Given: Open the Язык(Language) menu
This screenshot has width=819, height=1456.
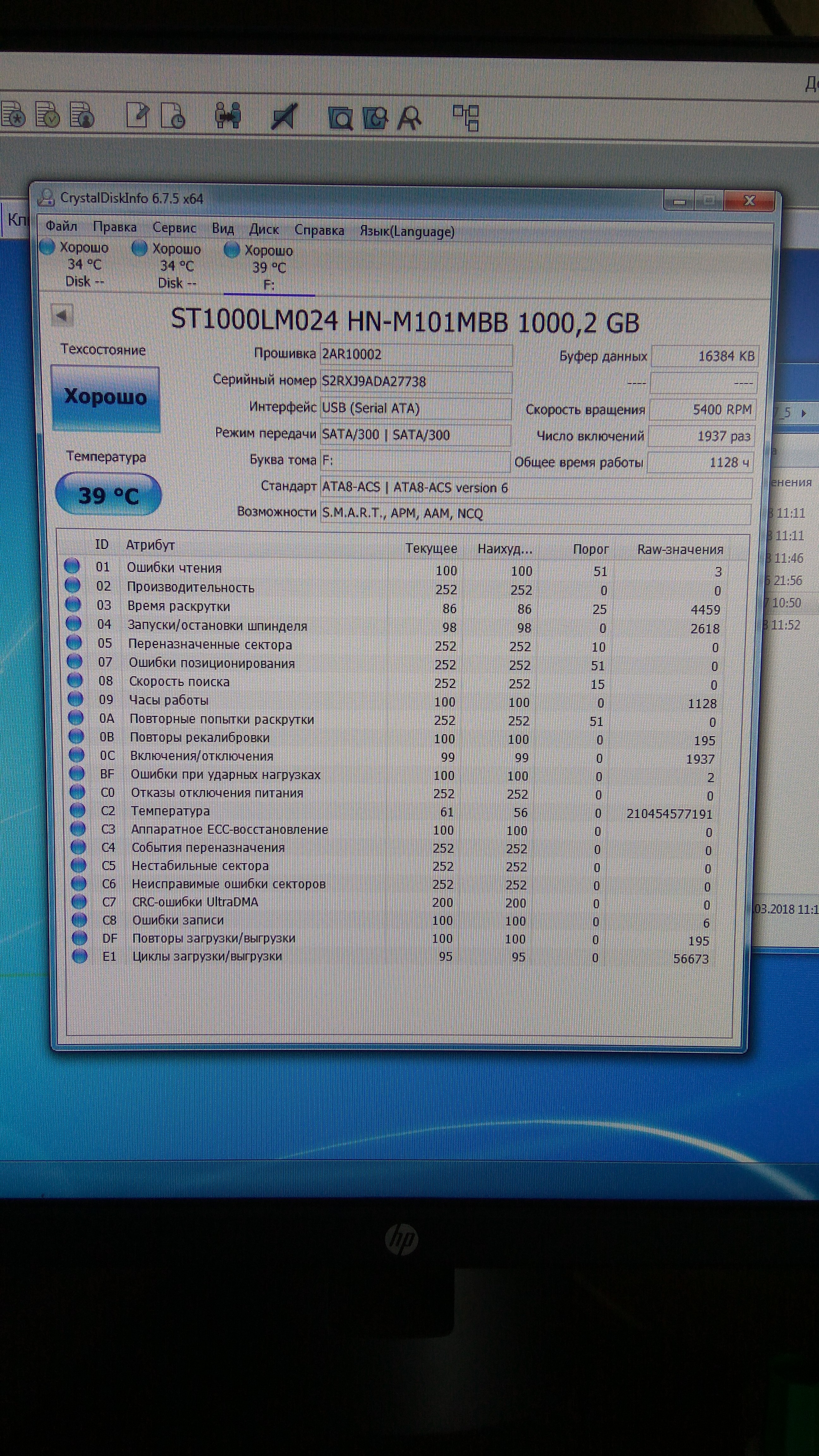Looking at the screenshot, I should pos(407,231).
